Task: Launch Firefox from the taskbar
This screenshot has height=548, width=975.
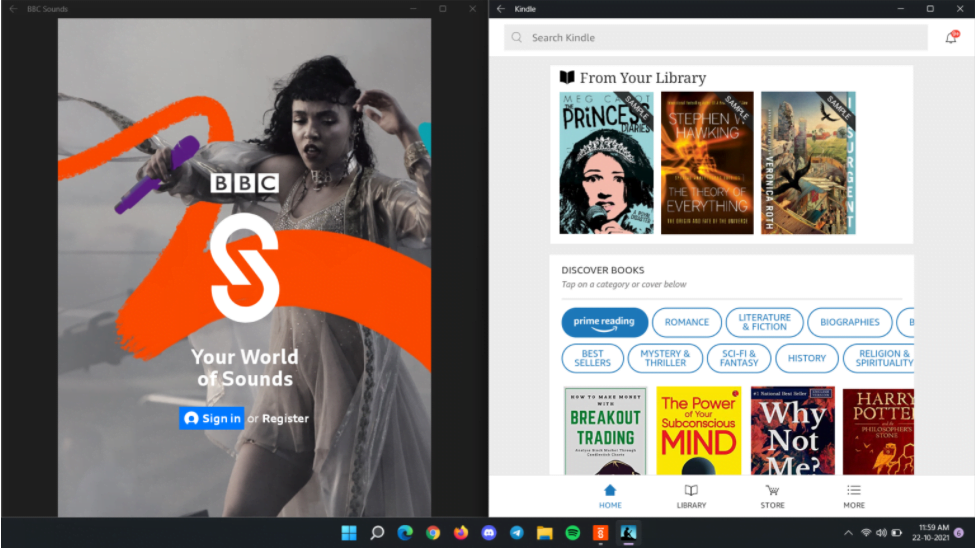Action: tap(461, 533)
